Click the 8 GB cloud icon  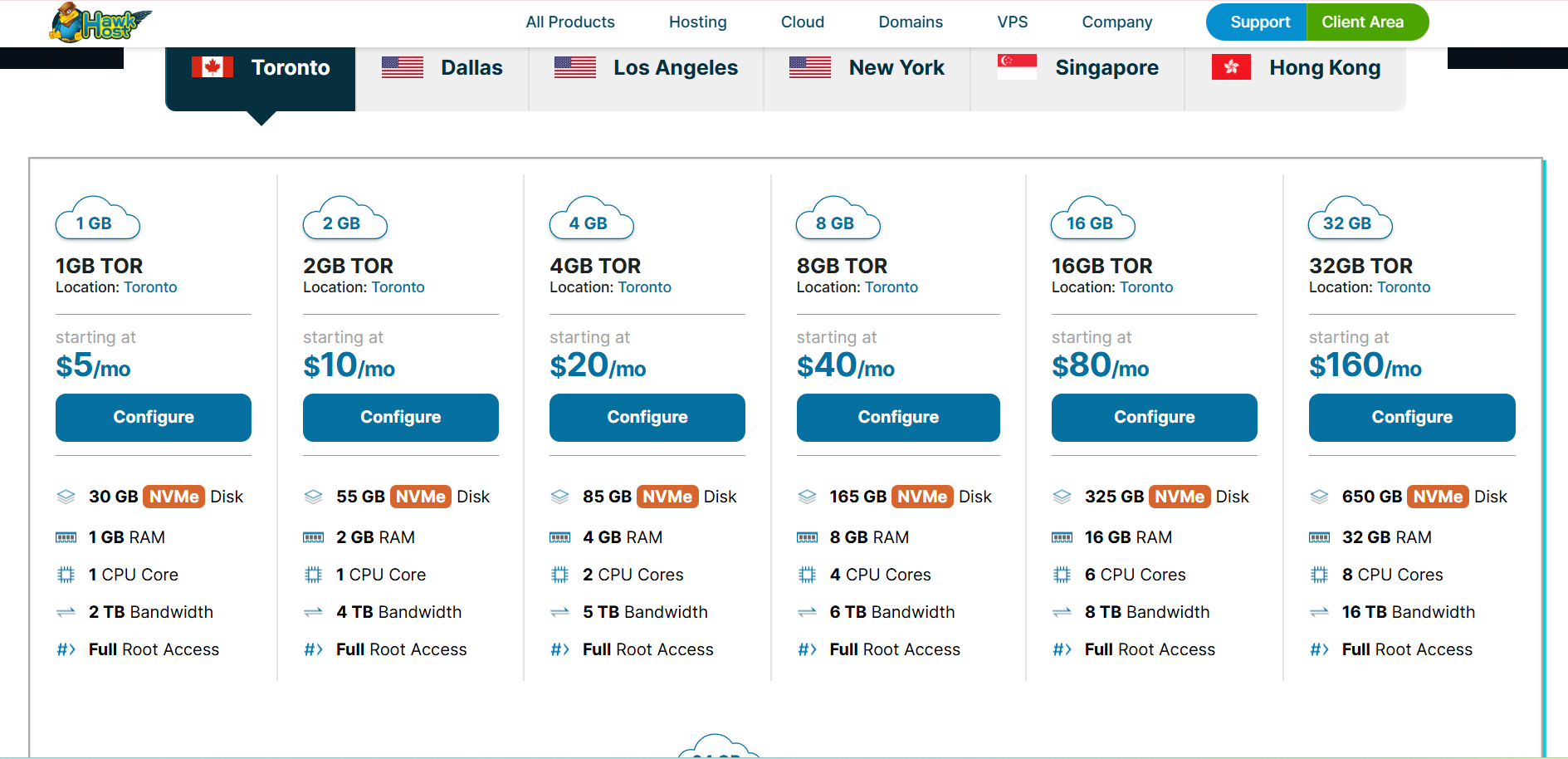click(x=838, y=221)
